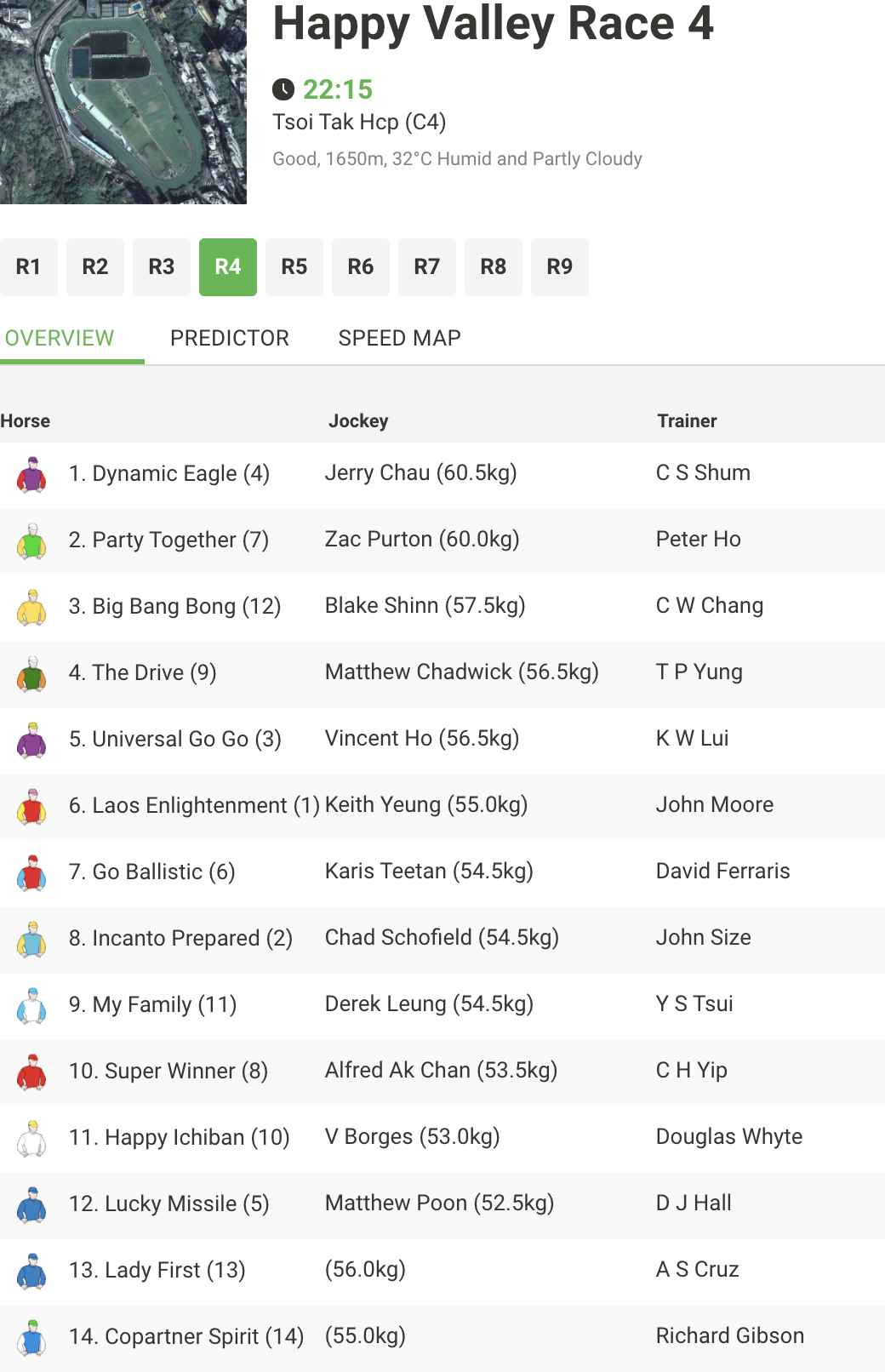Open race R7
885x1372 pixels.
pos(427,267)
